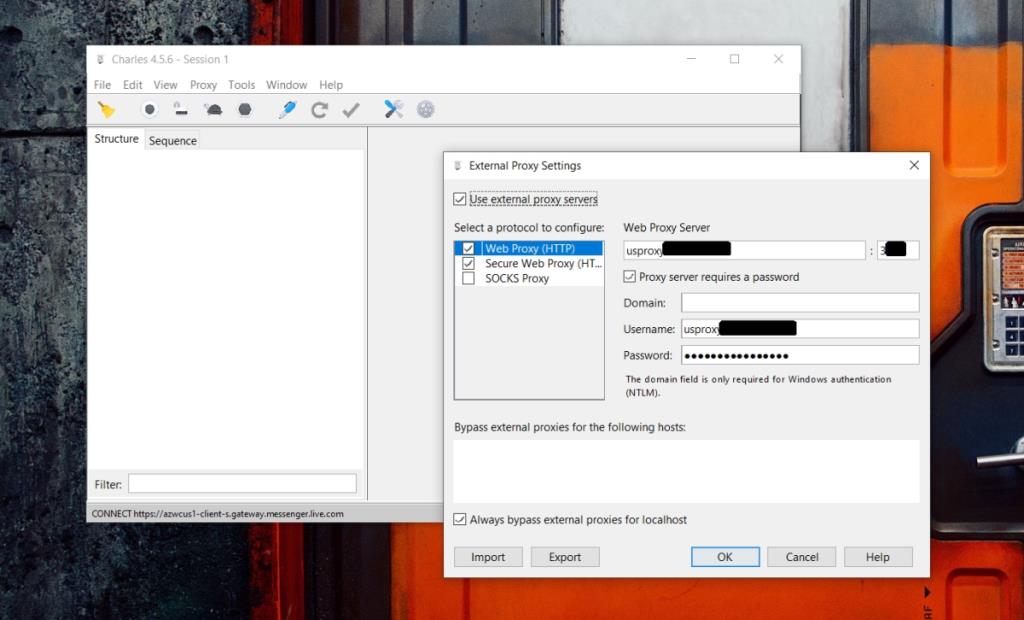Confirm proxy settings with the OK button
The width and height of the screenshot is (1024, 620).
(724, 557)
